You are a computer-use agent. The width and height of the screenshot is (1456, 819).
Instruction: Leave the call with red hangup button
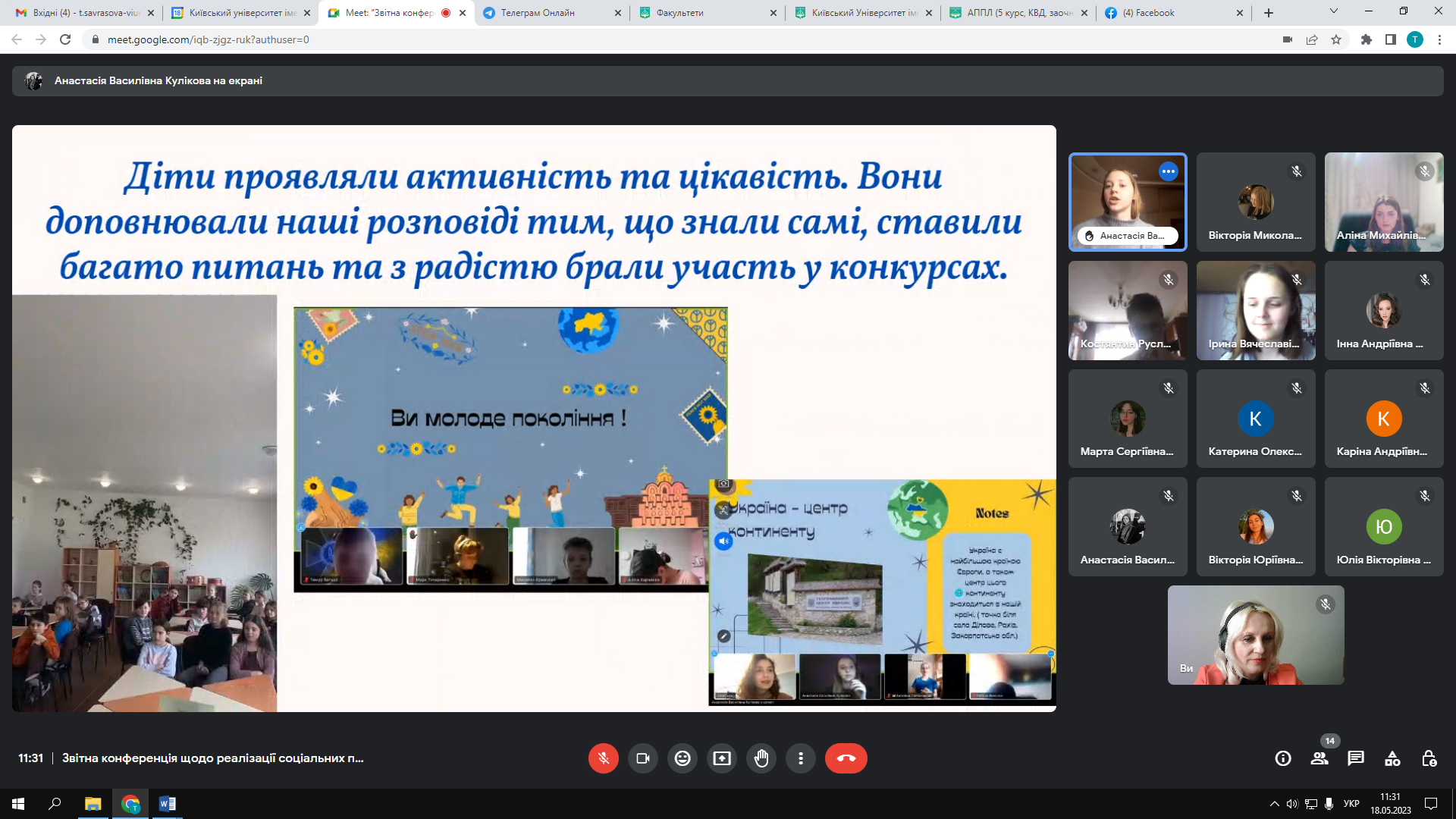pyautogui.click(x=846, y=758)
